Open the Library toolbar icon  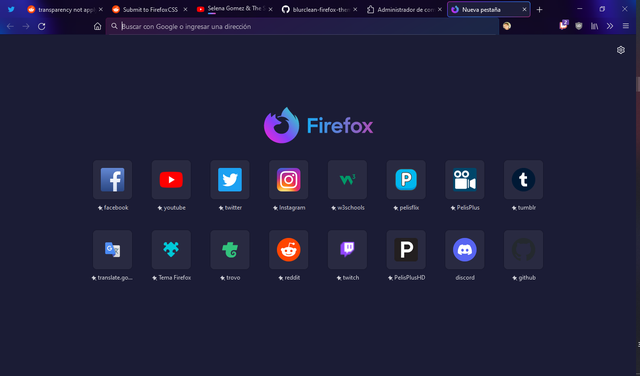(x=594, y=26)
